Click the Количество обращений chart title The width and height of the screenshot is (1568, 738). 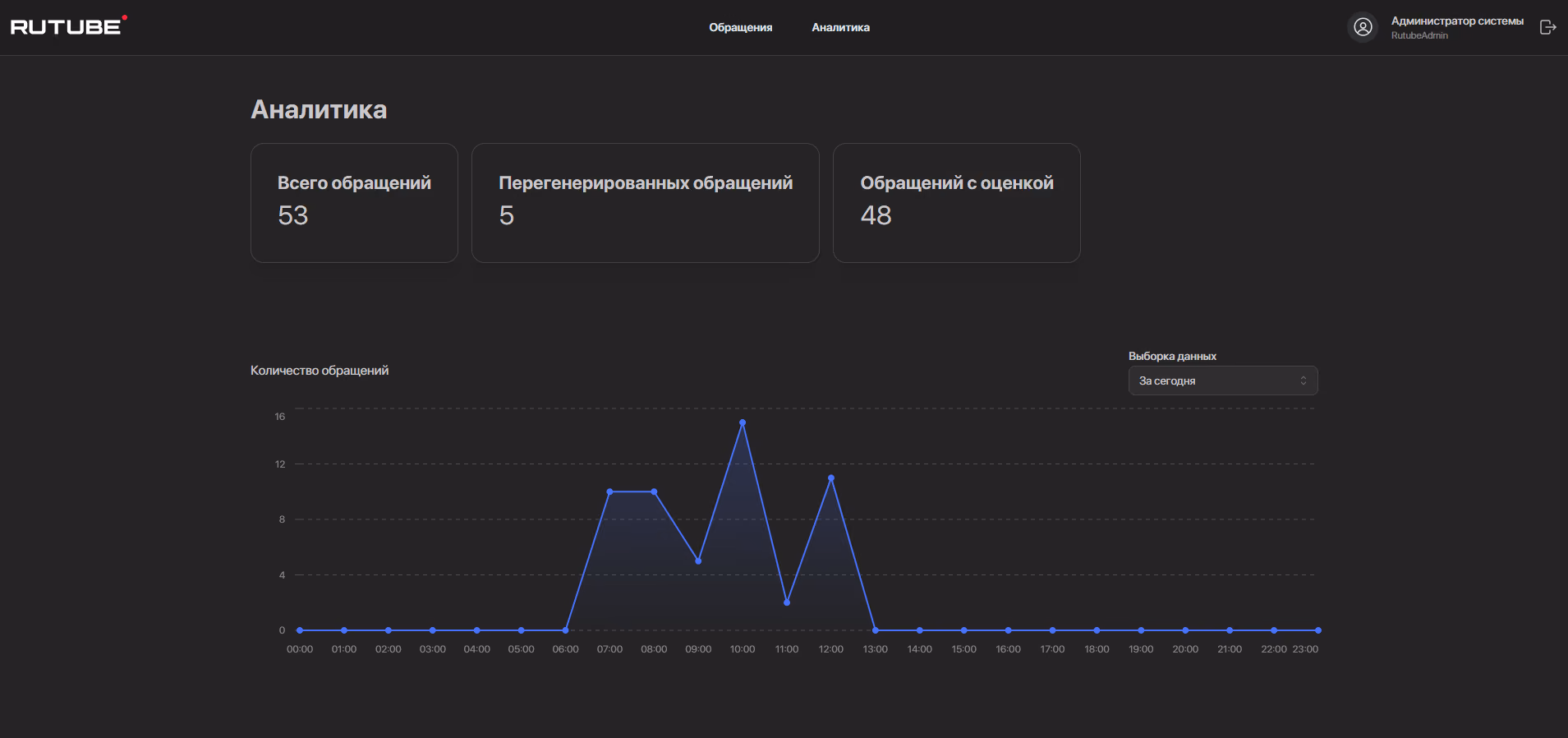(x=320, y=371)
